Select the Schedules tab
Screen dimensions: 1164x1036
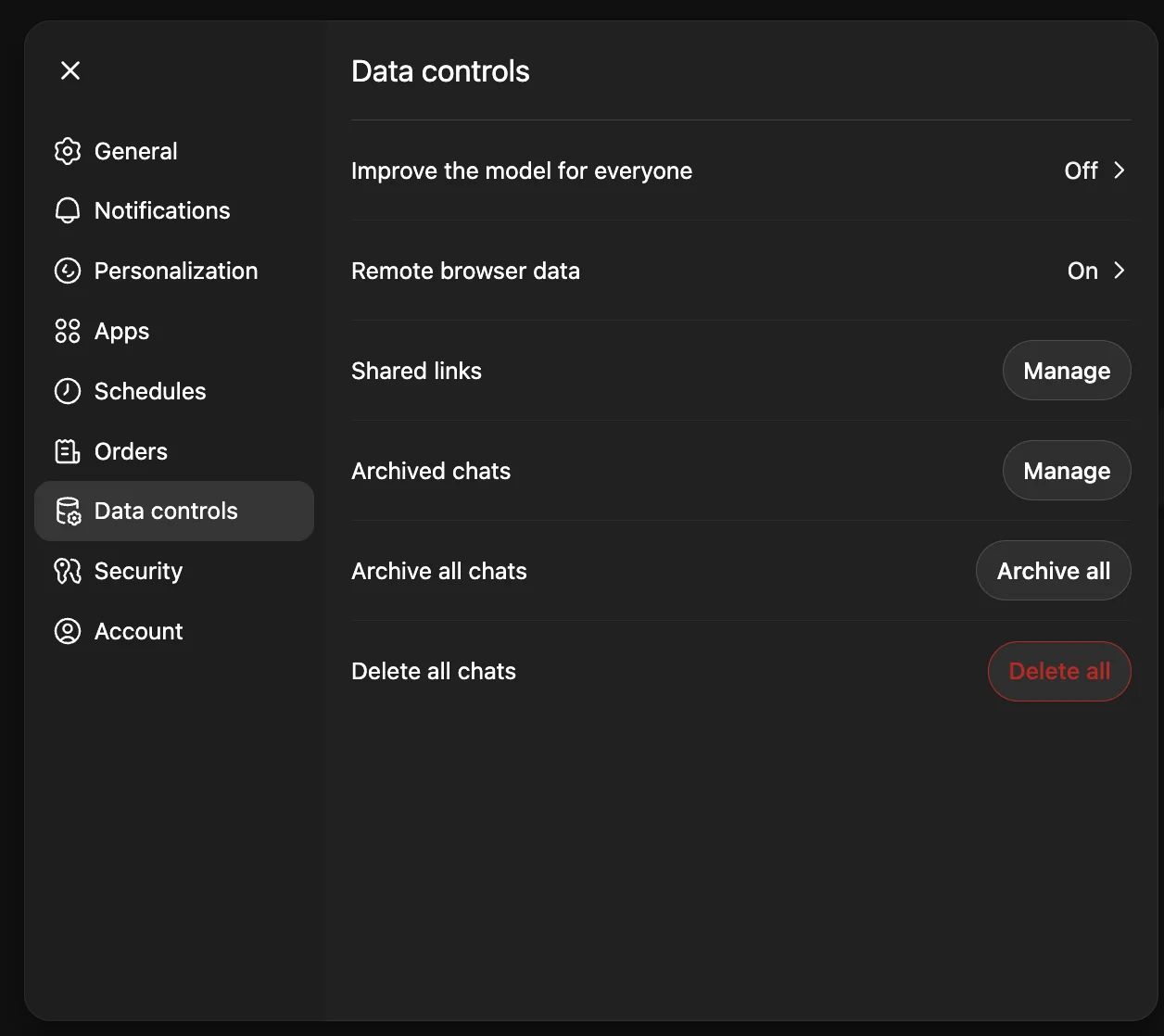(174, 391)
